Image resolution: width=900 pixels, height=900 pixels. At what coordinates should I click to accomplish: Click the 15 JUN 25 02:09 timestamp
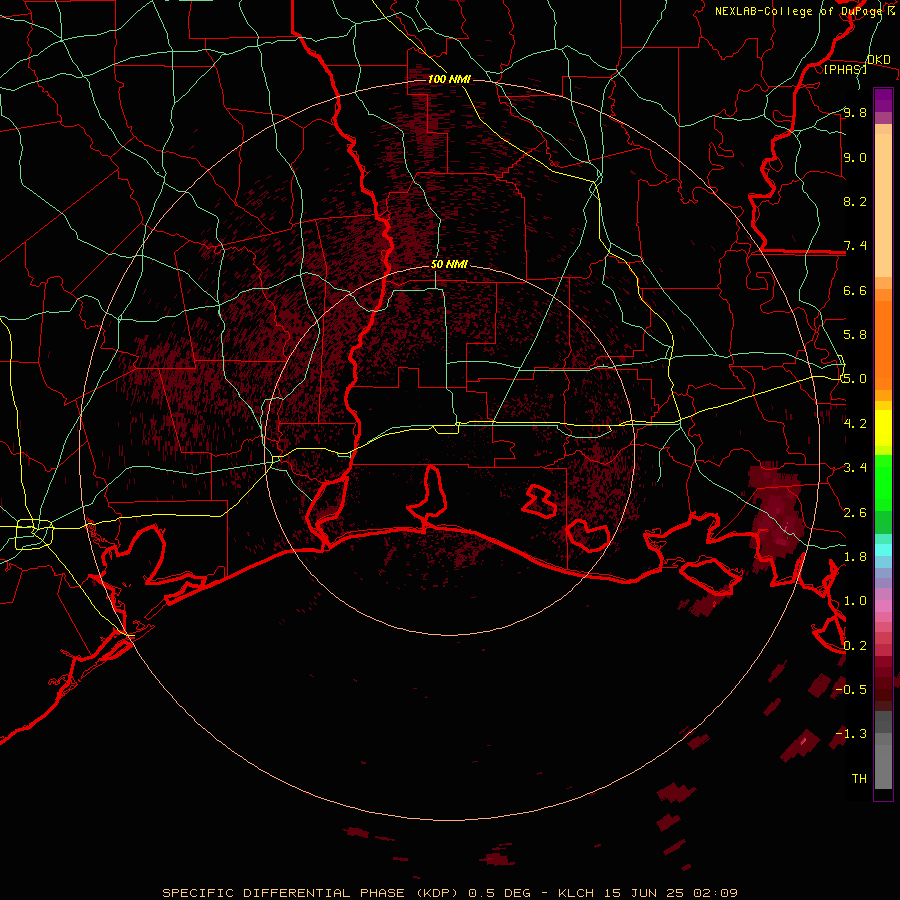(x=670, y=893)
